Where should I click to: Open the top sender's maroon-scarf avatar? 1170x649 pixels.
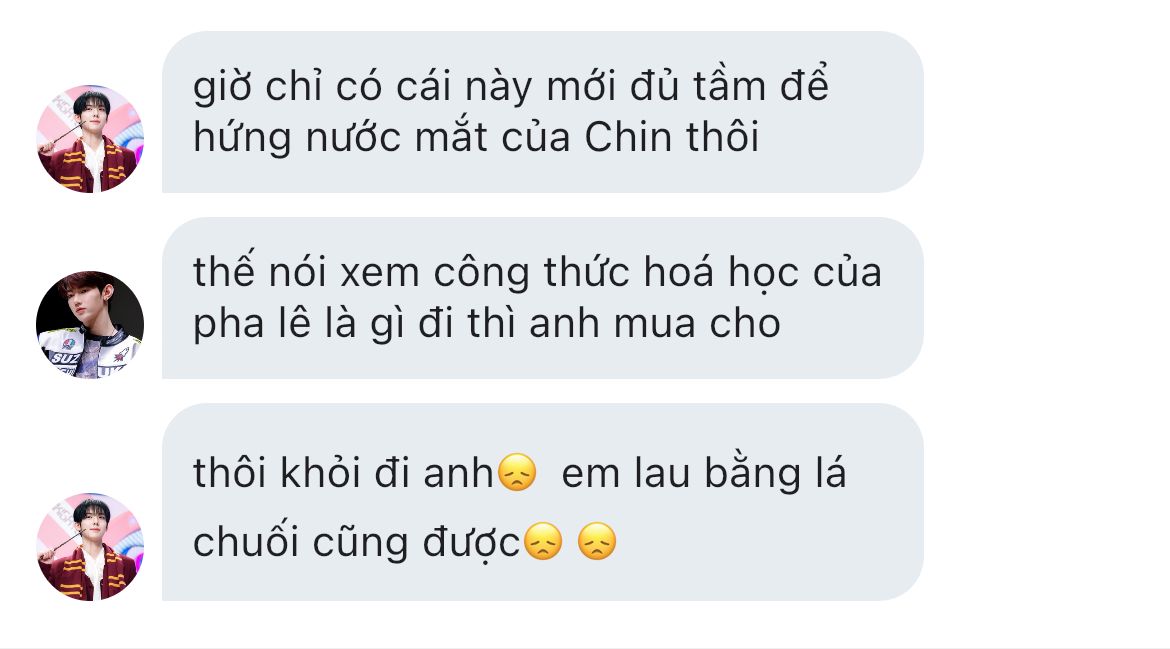[90, 139]
